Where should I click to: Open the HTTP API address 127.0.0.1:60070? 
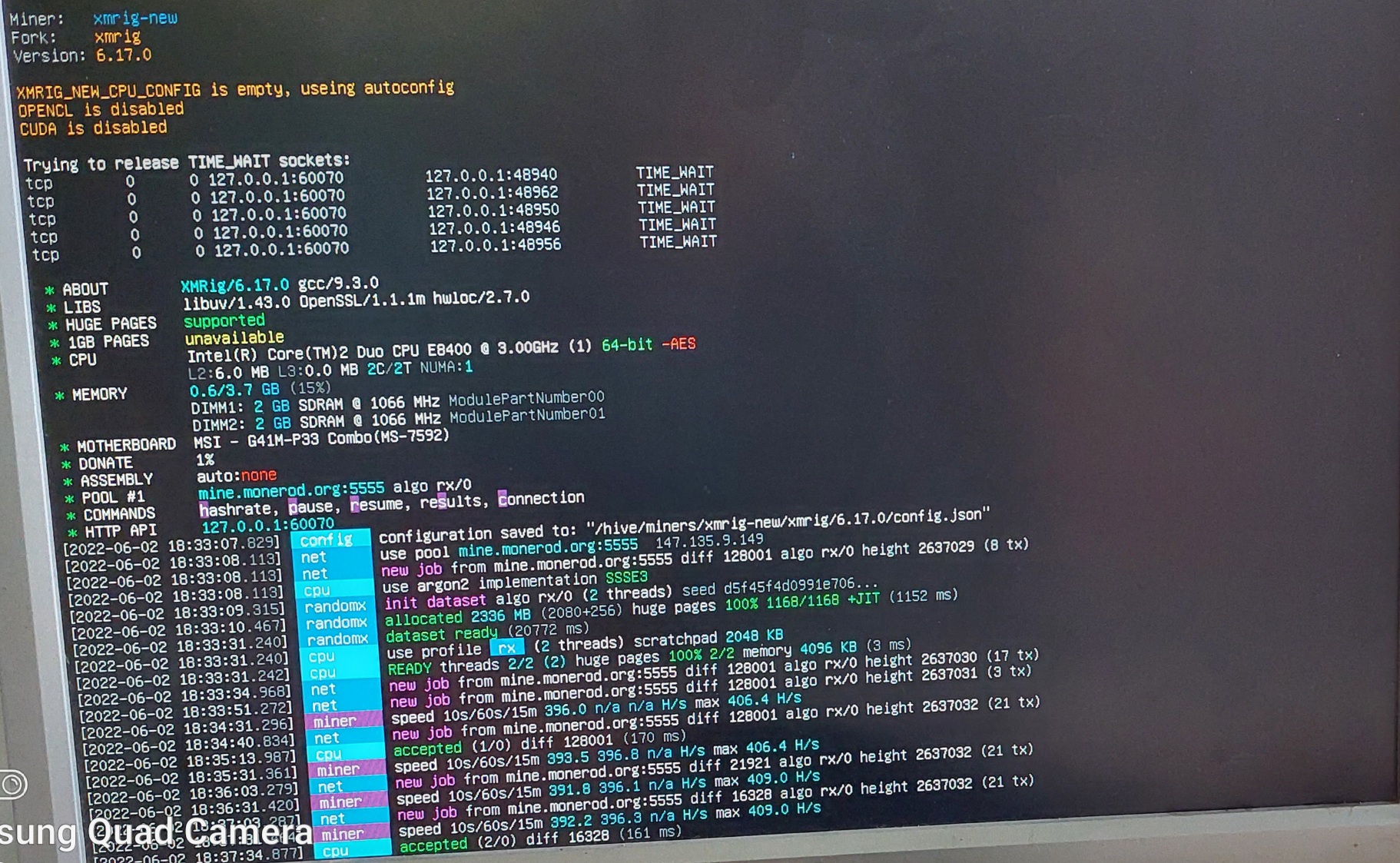point(267,526)
